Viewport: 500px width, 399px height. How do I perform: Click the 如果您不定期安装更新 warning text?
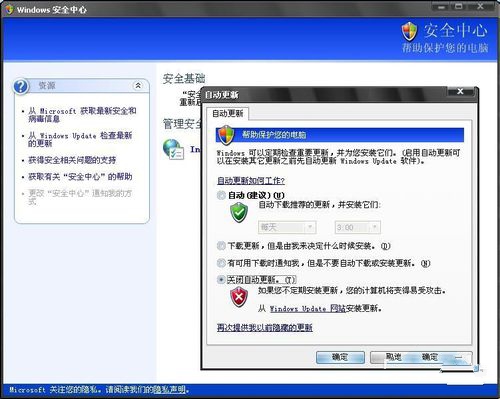click(x=352, y=290)
